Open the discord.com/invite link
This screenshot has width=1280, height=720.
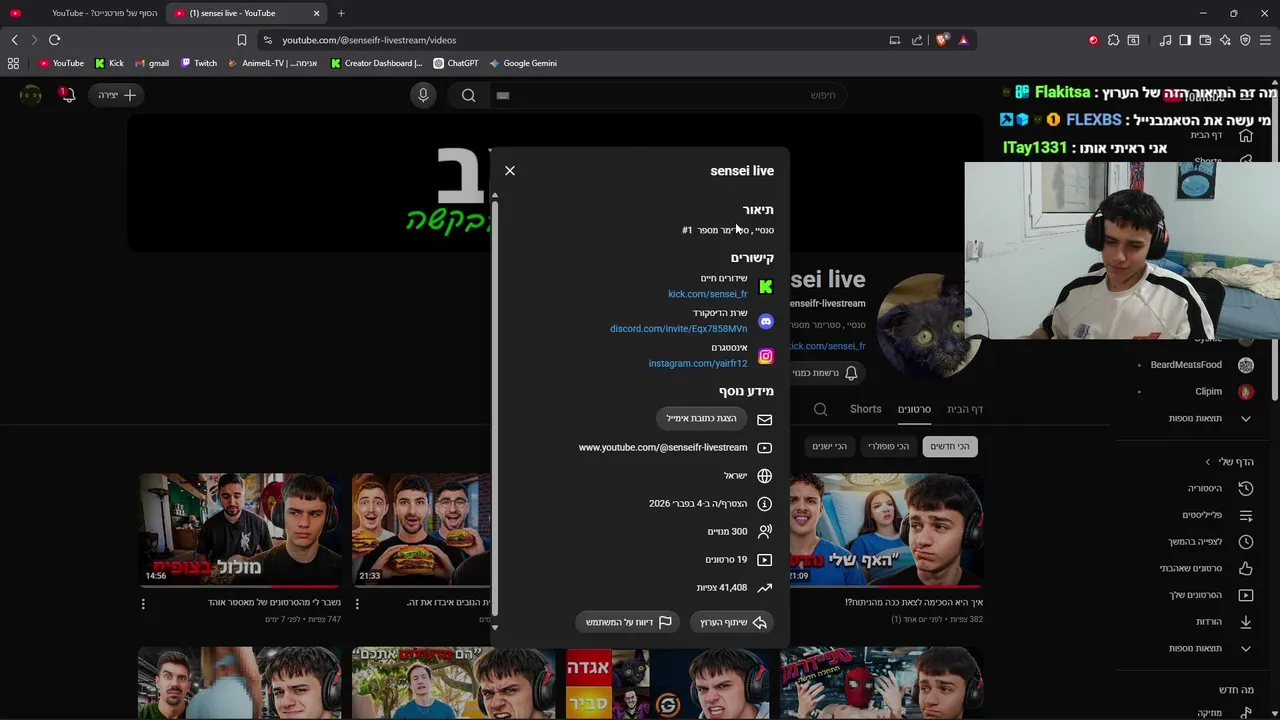(679, 329)
